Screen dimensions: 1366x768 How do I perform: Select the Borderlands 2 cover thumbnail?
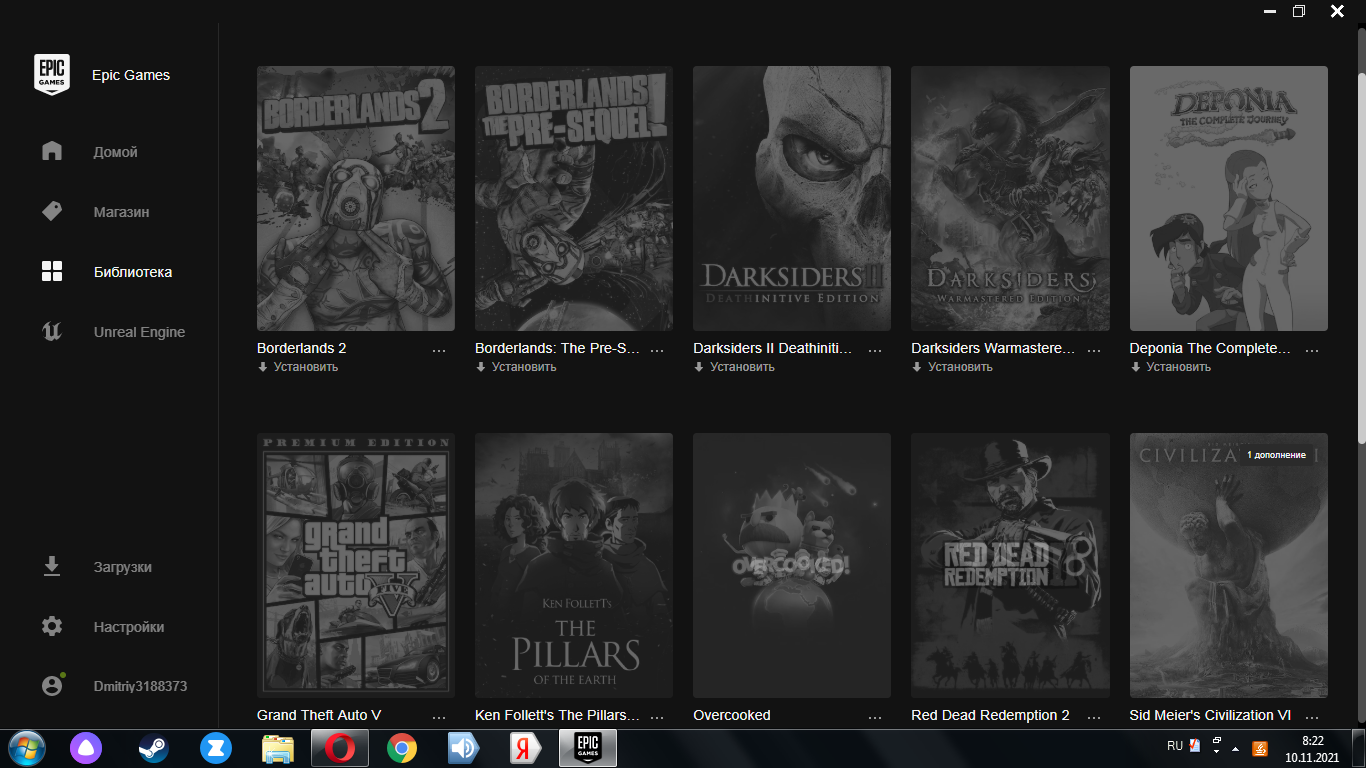[x=356, y=198]
